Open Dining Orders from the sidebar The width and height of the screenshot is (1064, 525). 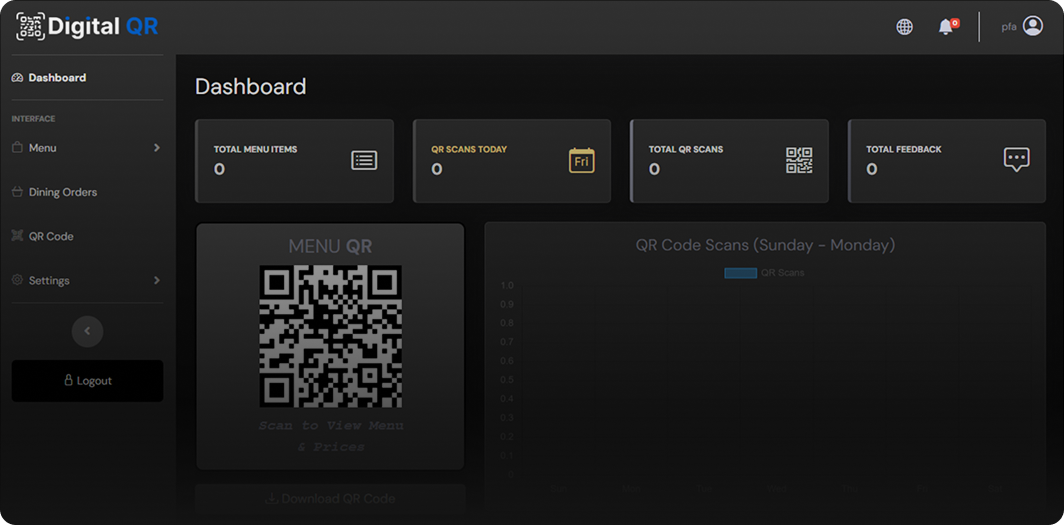[62, 192]
